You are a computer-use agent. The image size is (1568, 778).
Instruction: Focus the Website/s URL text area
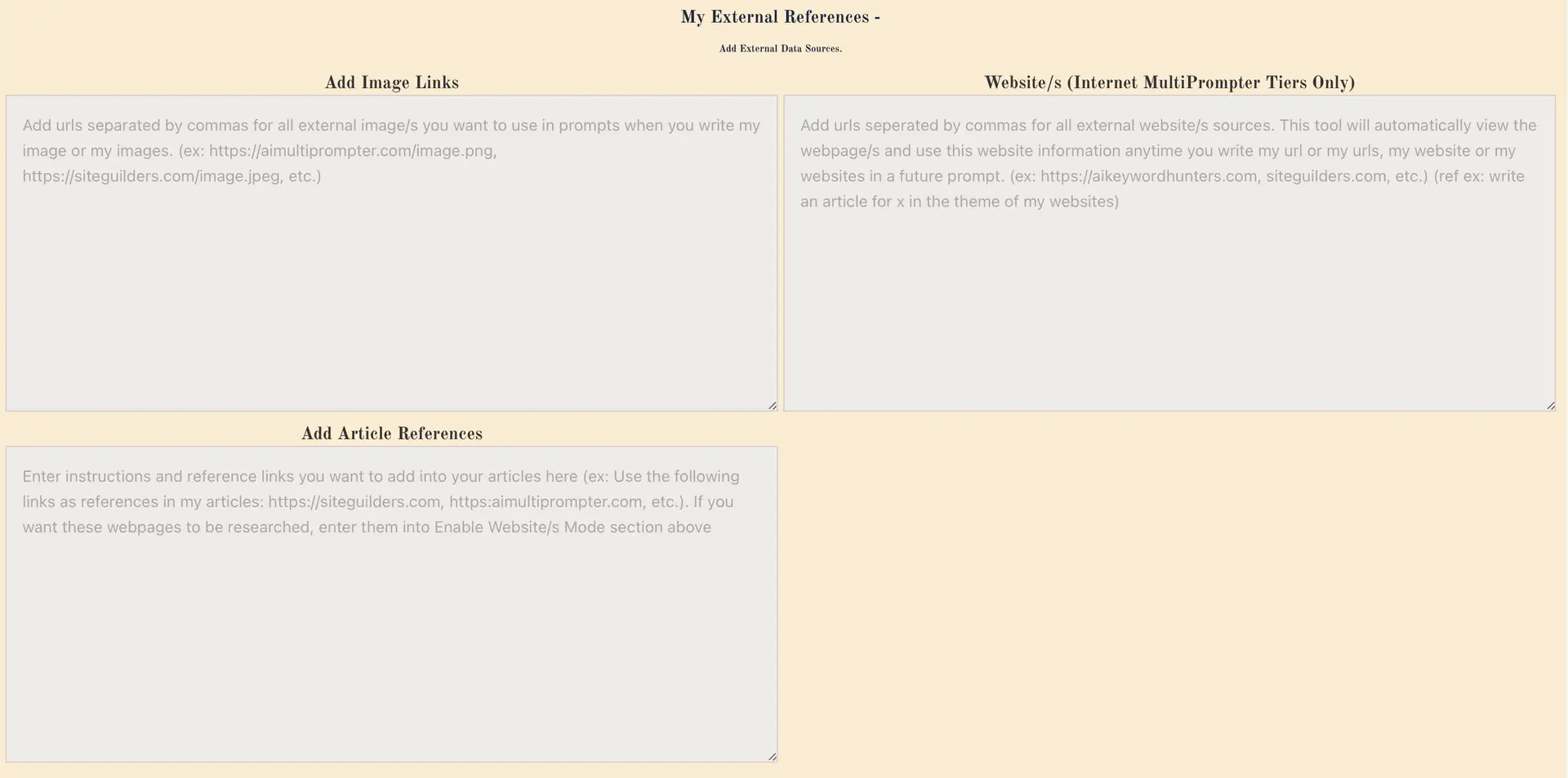coord(1169,302)
